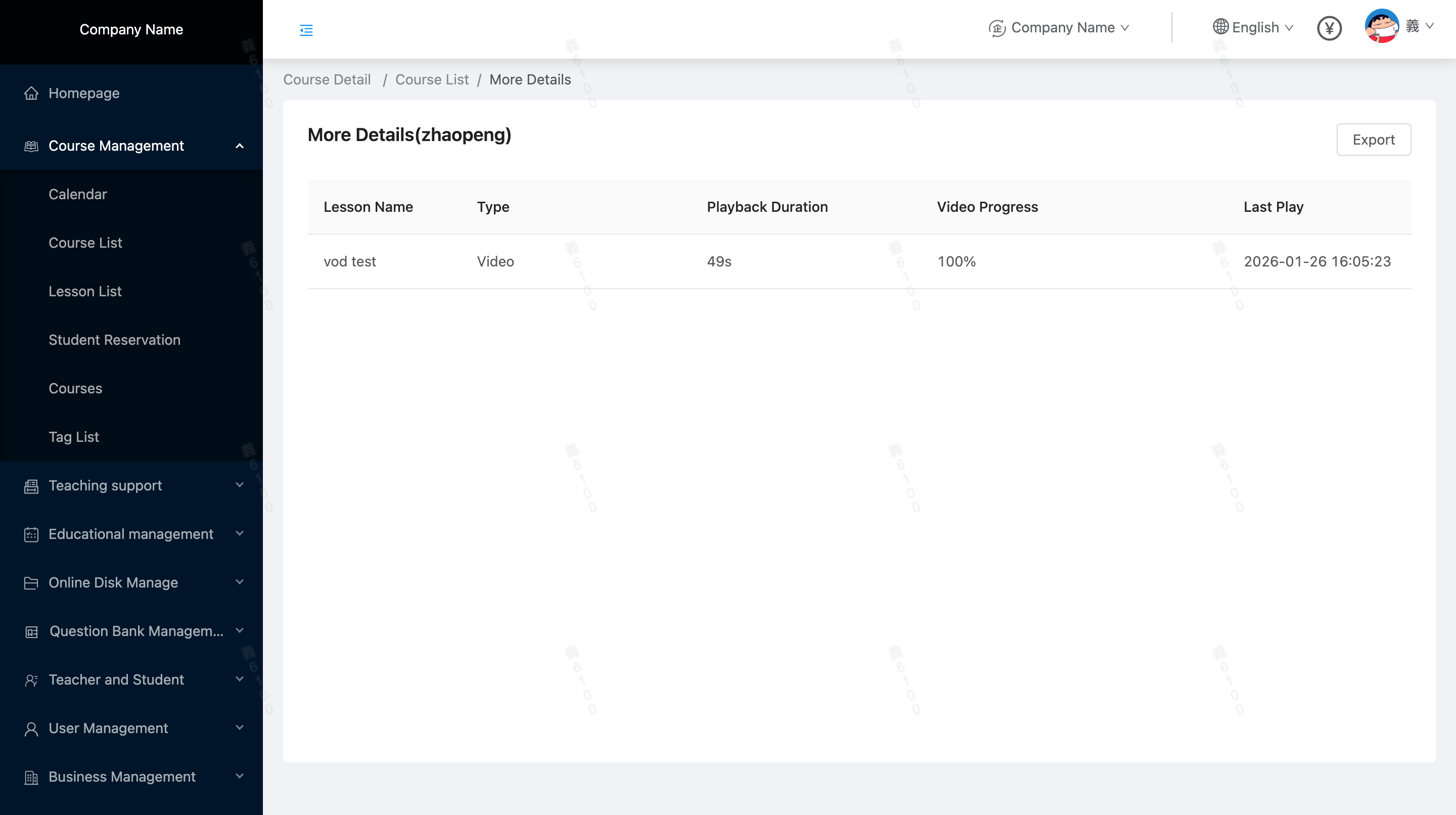Click the globe language icon
This screenshot has height=815, width=1456.
point(1220,27)
